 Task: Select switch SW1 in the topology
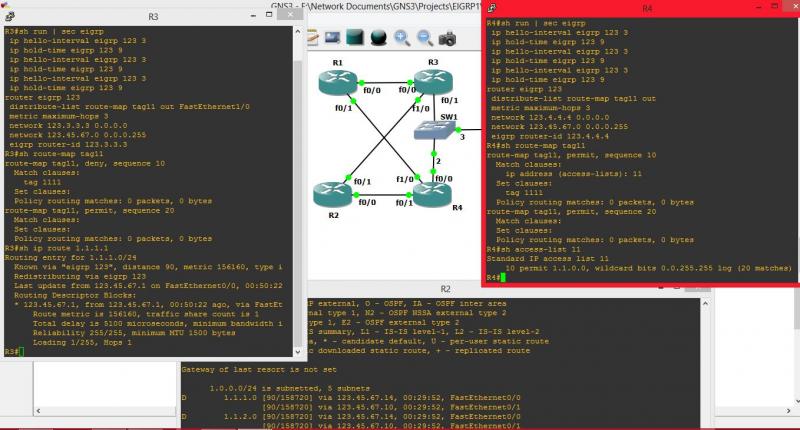[x=434, y=130]
